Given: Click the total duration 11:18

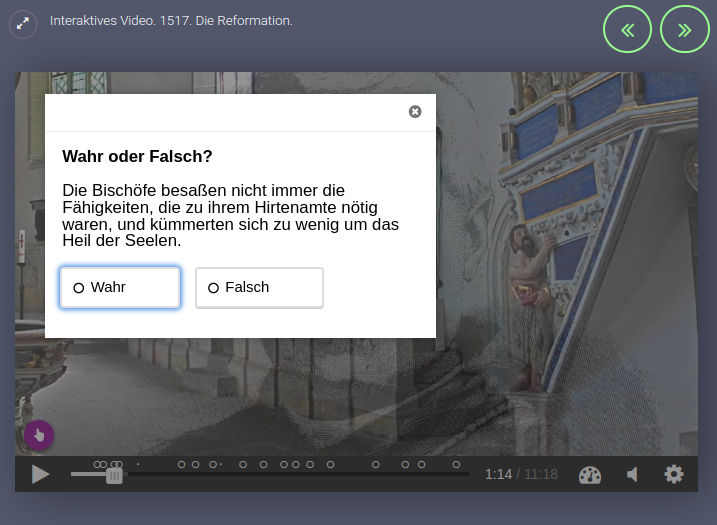Looking at the screenshot, I should click(541, 474).
